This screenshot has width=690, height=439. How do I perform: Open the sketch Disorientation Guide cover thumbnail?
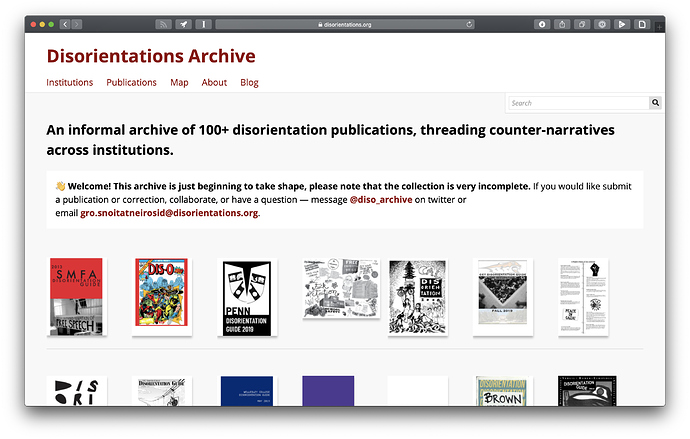coord(161,391)
